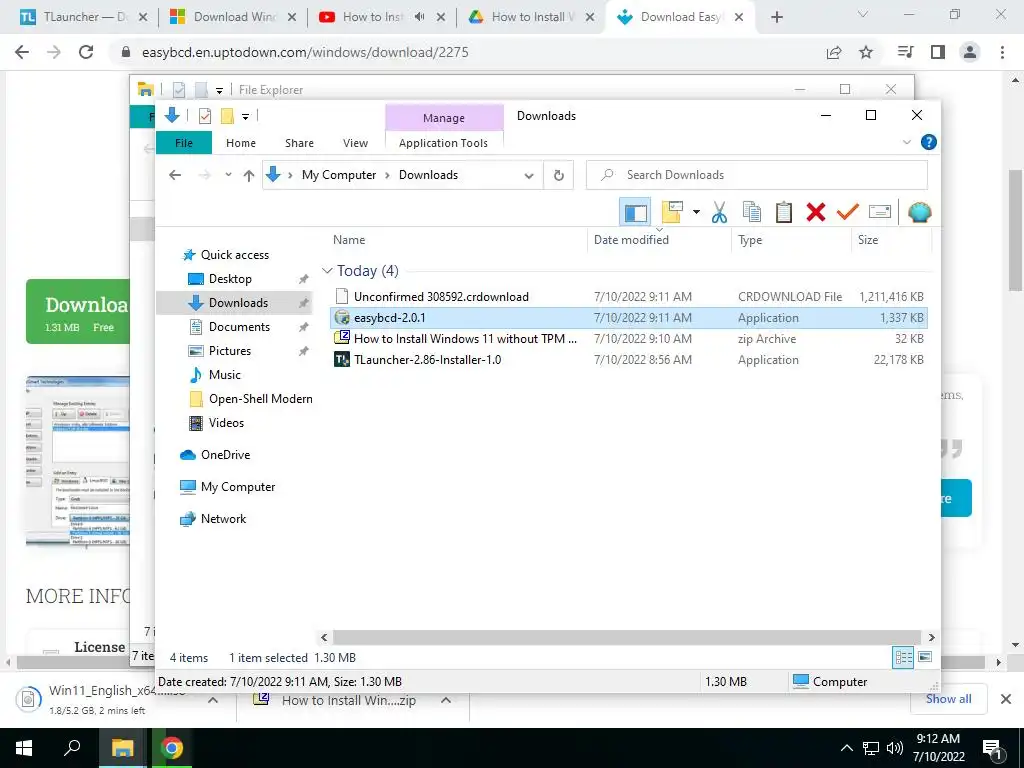Switch to large icons view layout icon
The width and height of the screenshot is (1024, 768).
pyautogui.click(x=925, y=657)
